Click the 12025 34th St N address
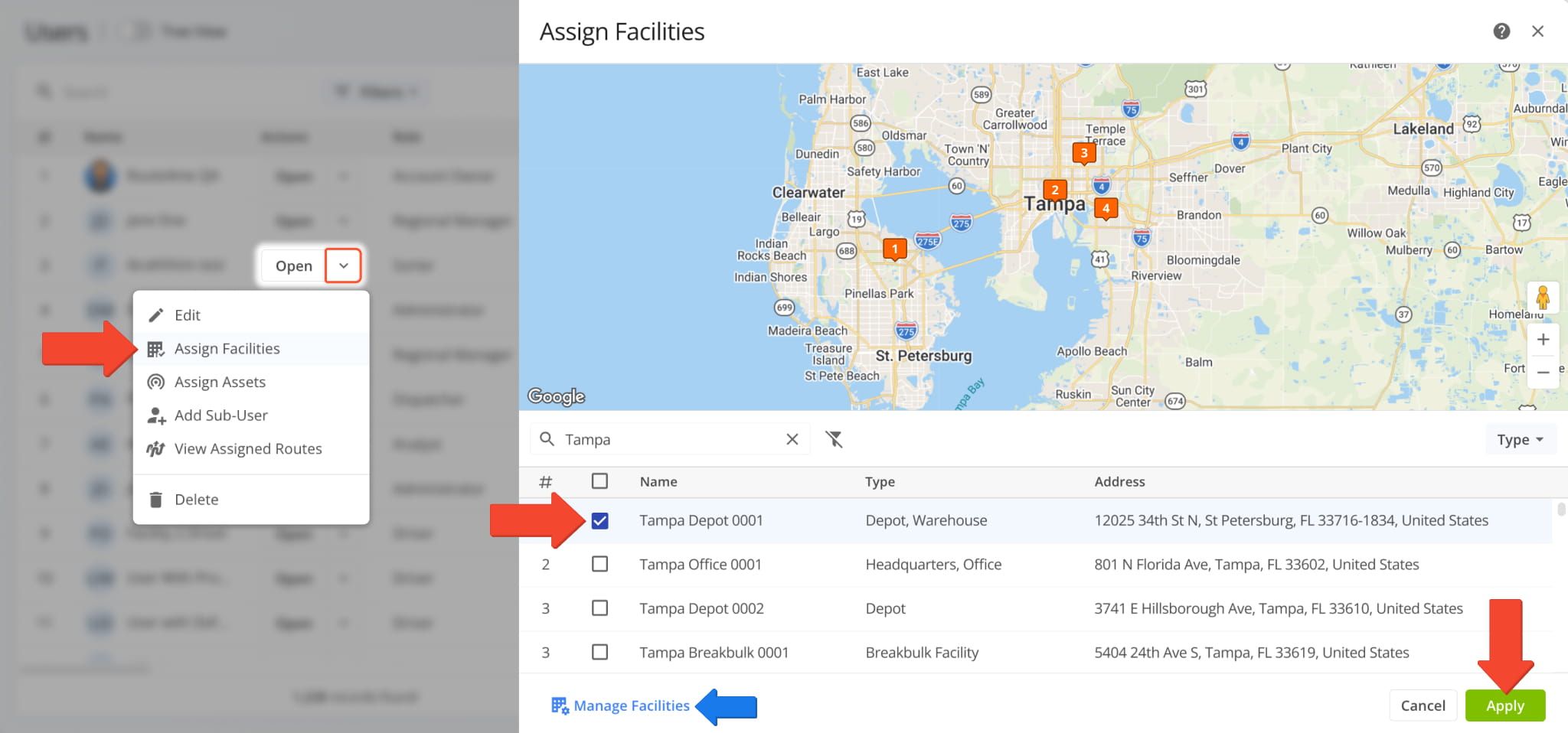The image size is (1568, 733). (x=1292, y=520)
